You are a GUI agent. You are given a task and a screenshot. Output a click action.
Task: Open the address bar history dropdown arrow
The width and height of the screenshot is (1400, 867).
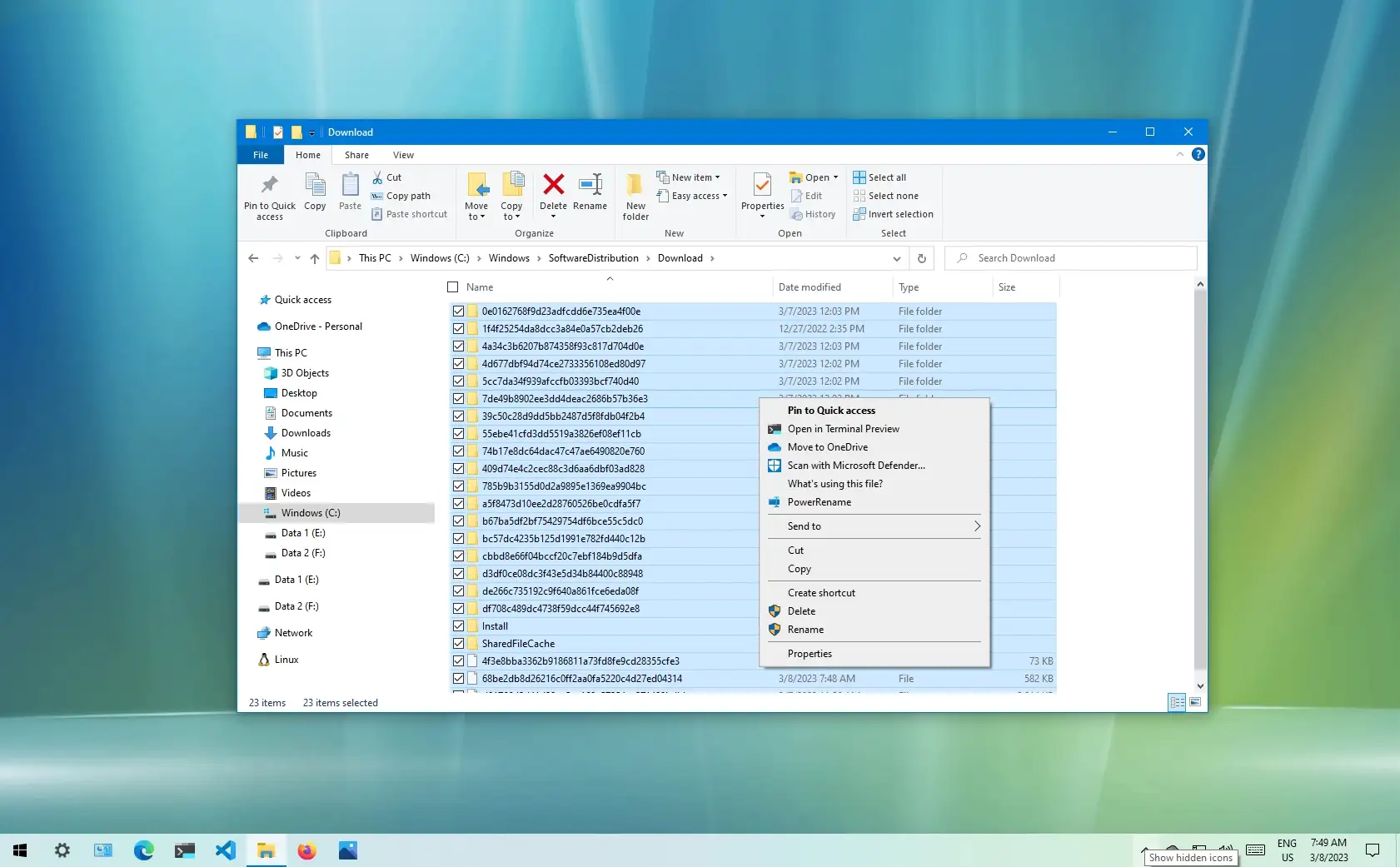coord(897,258)
